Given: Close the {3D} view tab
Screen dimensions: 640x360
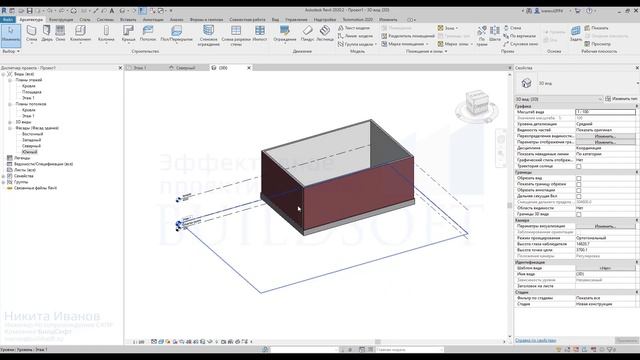Looking at the screenshot, I should [x=249, y=68].
